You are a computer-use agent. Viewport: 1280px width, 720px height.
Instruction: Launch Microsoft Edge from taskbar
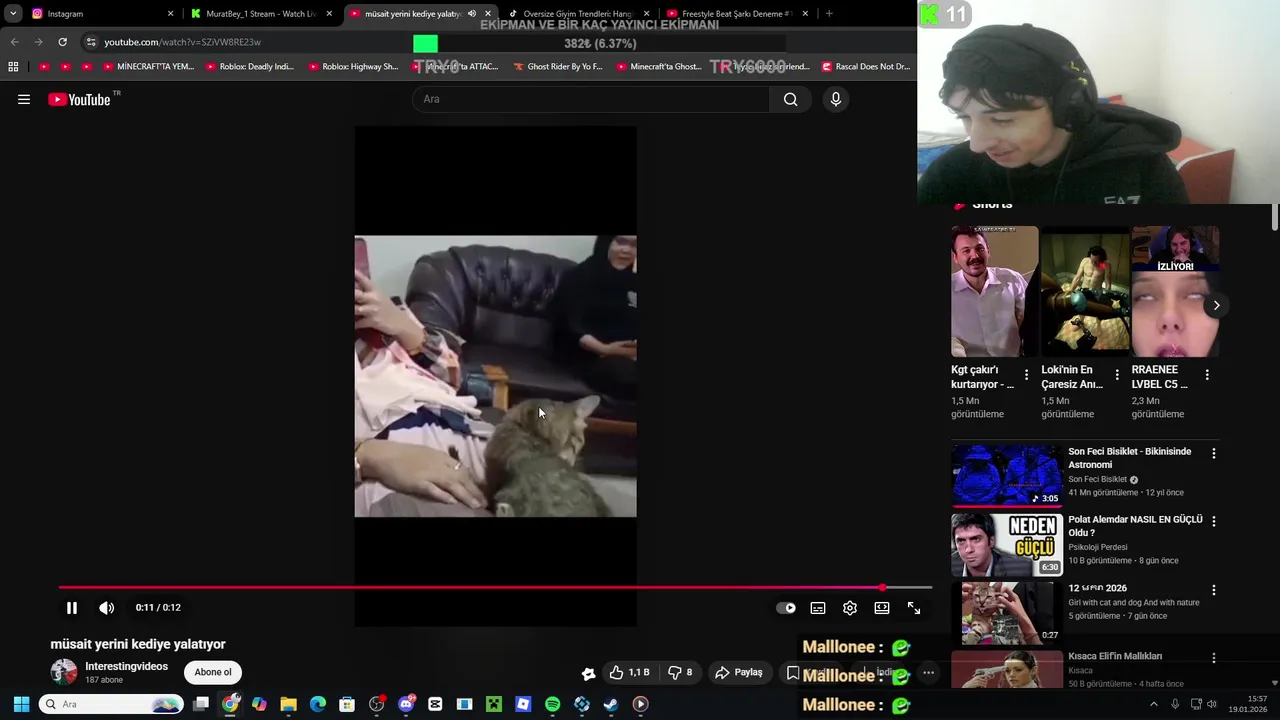(318, 704)
